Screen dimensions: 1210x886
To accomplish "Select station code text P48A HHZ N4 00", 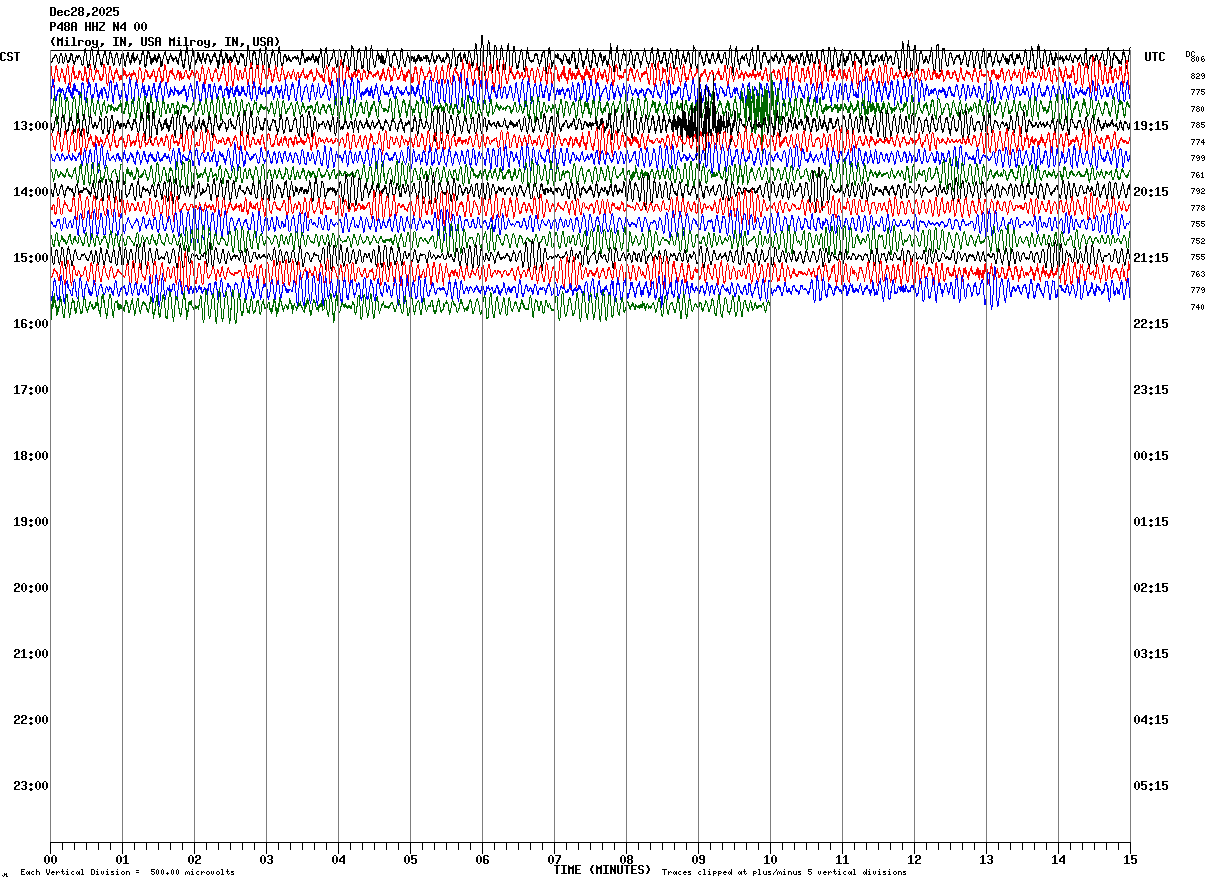I will (98, 27).
